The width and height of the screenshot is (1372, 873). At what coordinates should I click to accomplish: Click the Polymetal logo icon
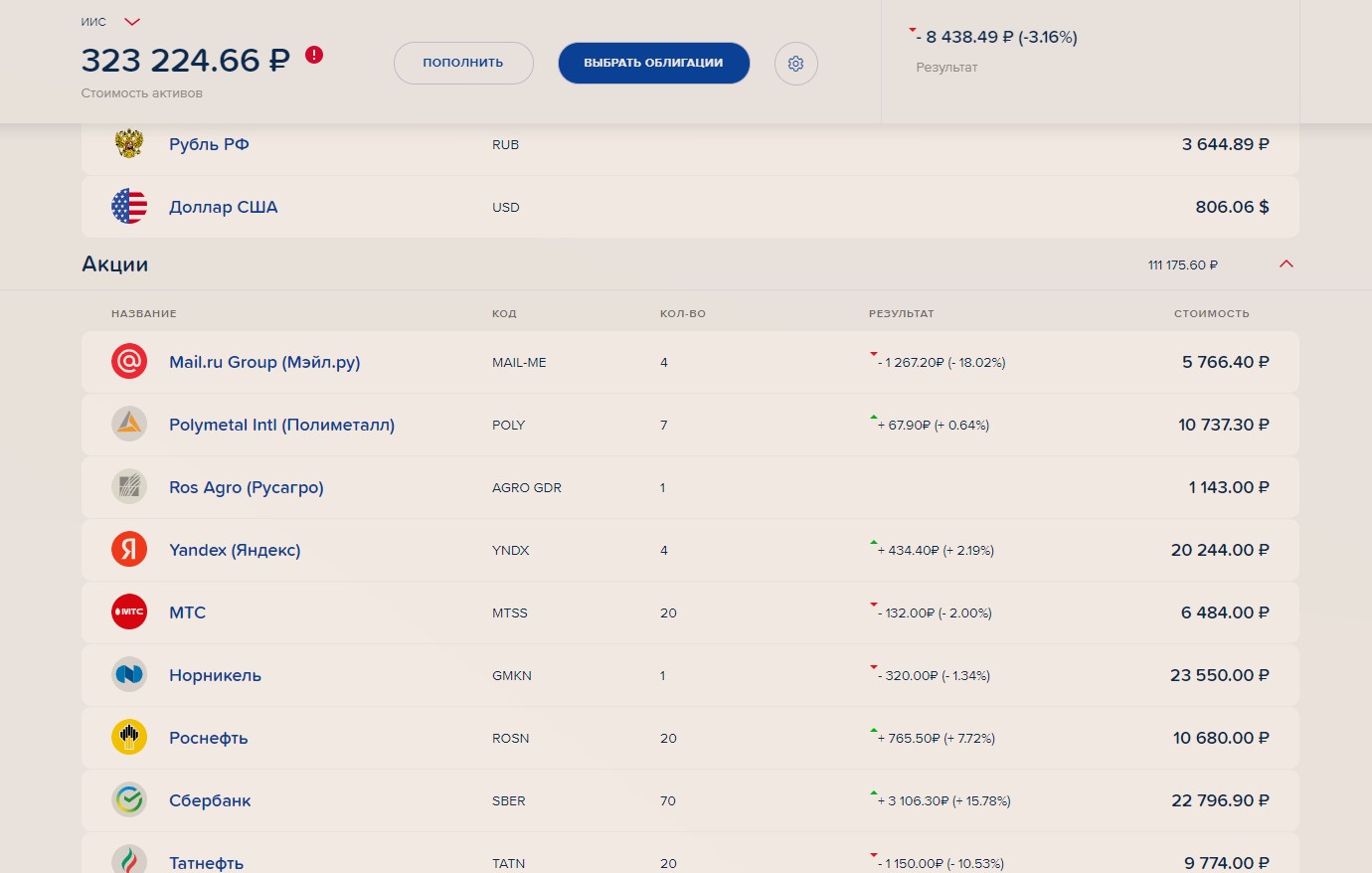pos(129,424)
